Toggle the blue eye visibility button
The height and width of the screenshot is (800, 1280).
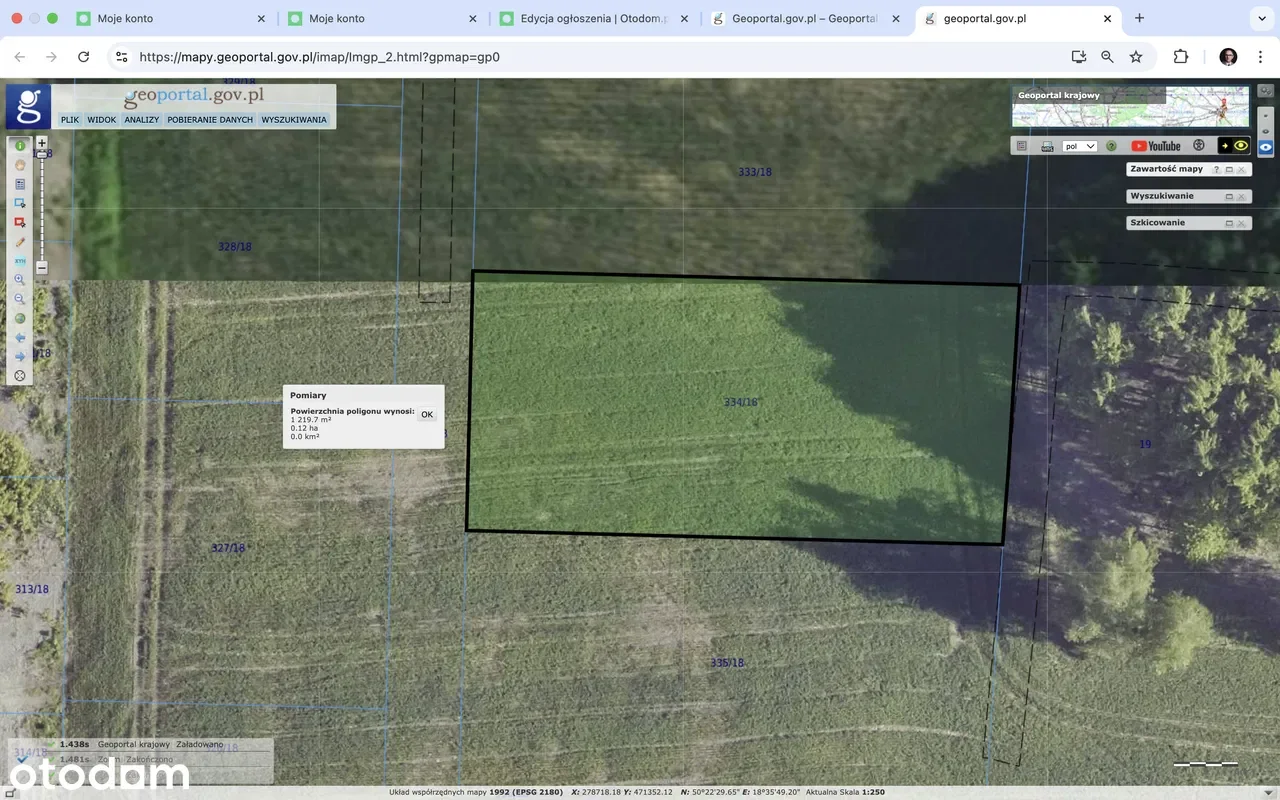[x=1266, y=147]
